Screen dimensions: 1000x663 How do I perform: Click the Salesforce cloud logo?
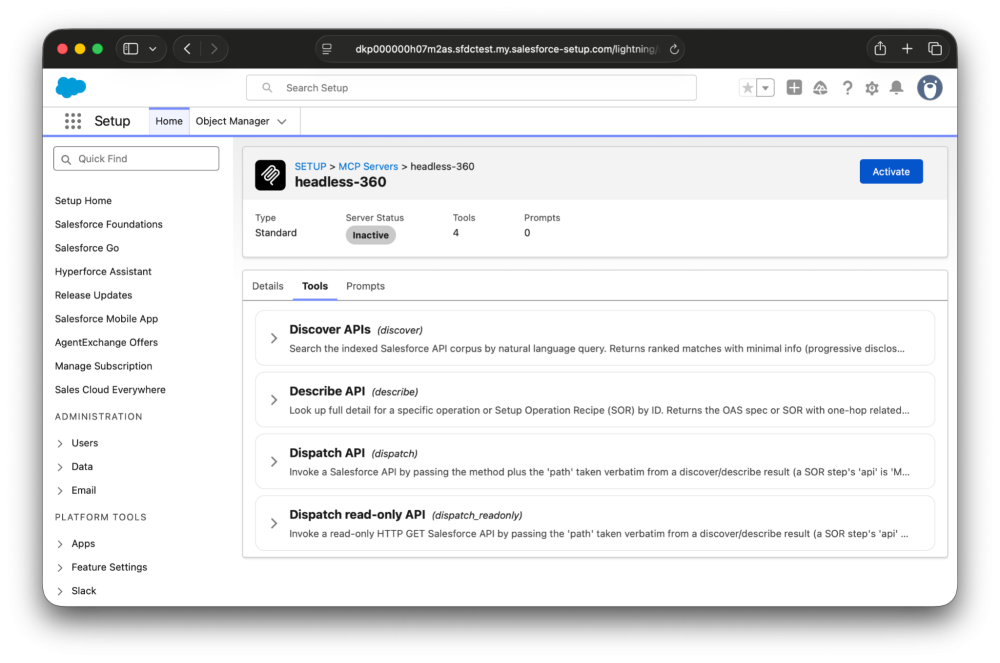tap(71, 87)
